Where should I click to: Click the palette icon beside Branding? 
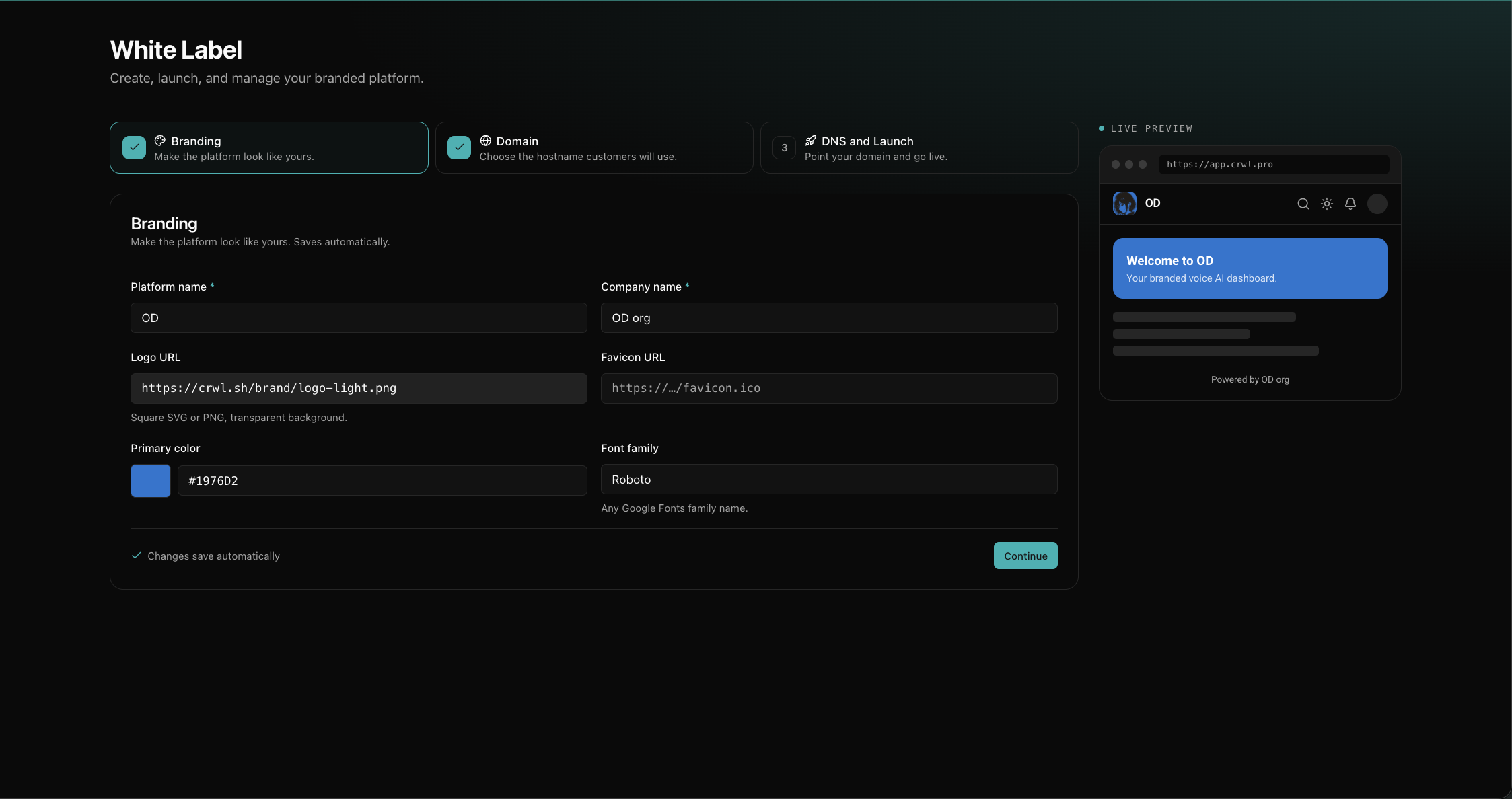[160, 141]
